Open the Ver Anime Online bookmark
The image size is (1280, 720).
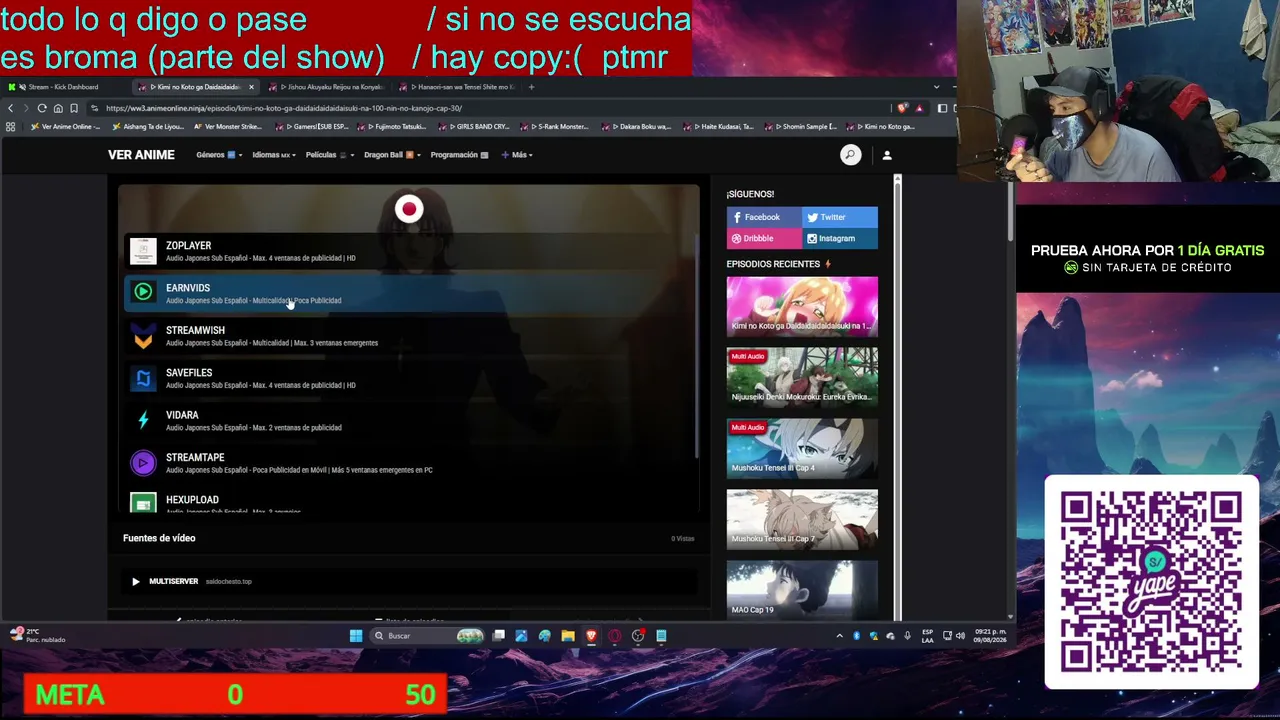point(67,127)
